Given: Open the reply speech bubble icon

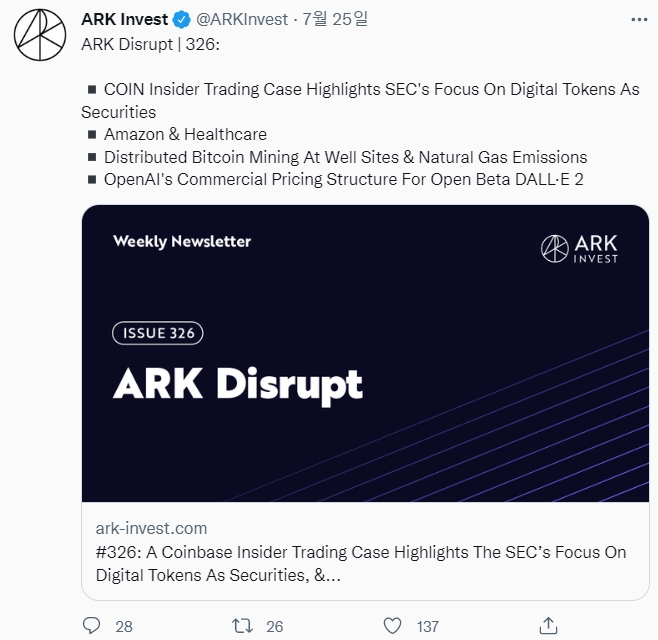Looking at the screenshot, I should tap(92, 626).
